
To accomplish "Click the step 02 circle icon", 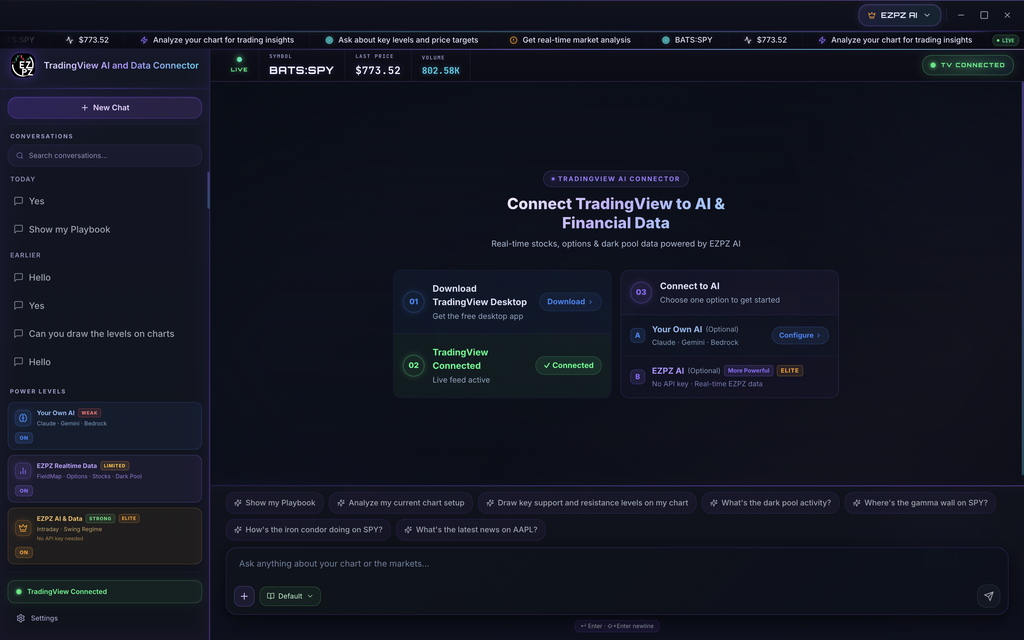I will click(413, 366).
